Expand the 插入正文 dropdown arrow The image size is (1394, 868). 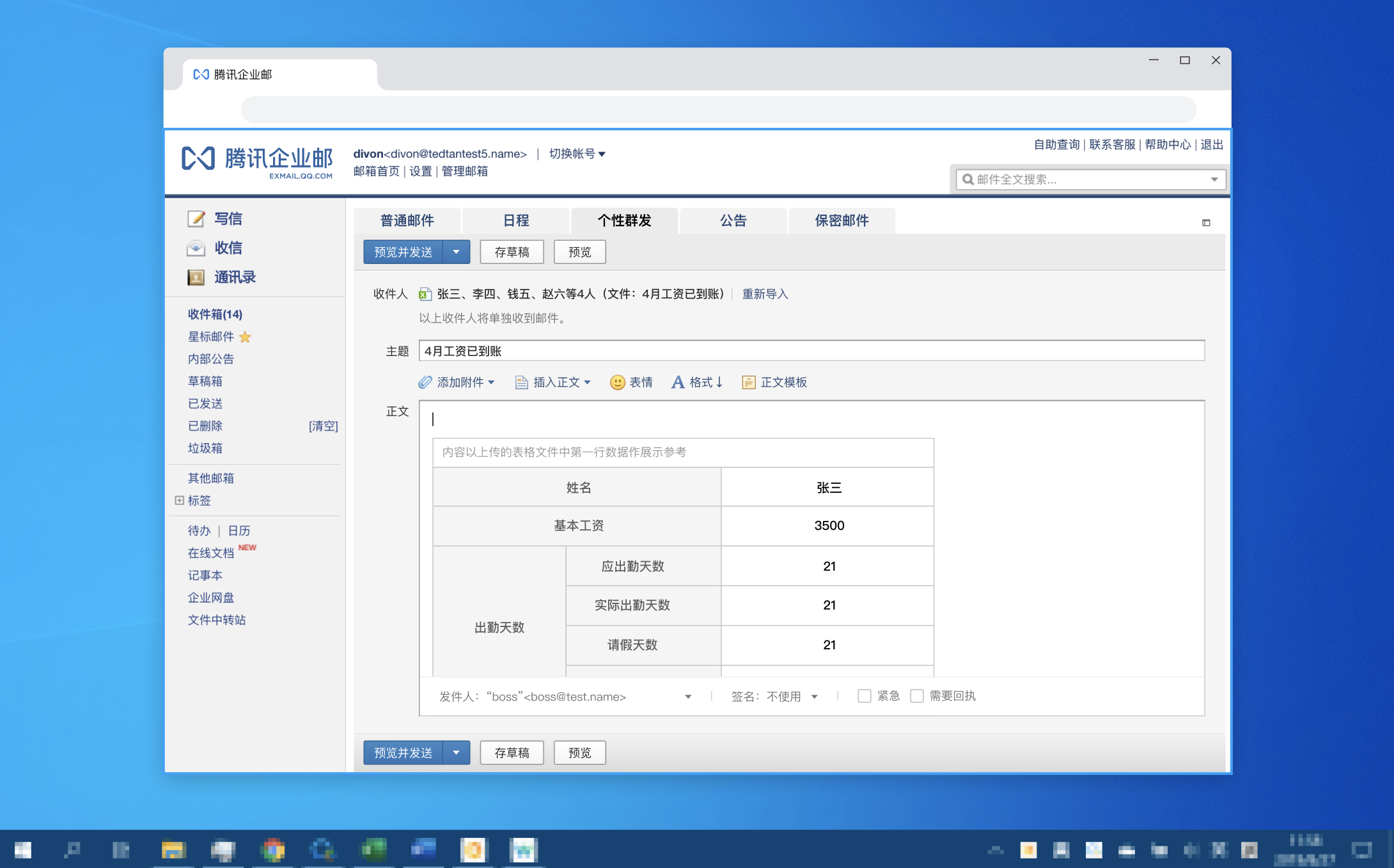(x=587, y=382)
